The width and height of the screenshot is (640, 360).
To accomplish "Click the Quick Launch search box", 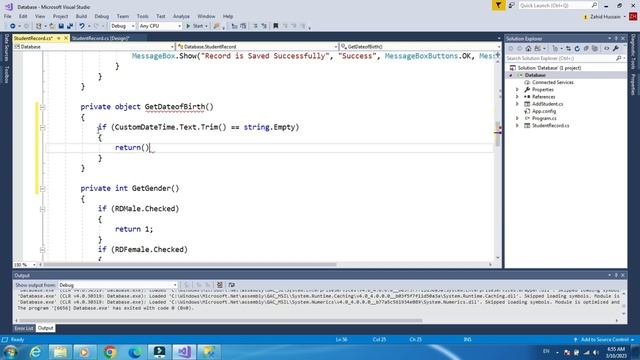I will click(558, 5).
